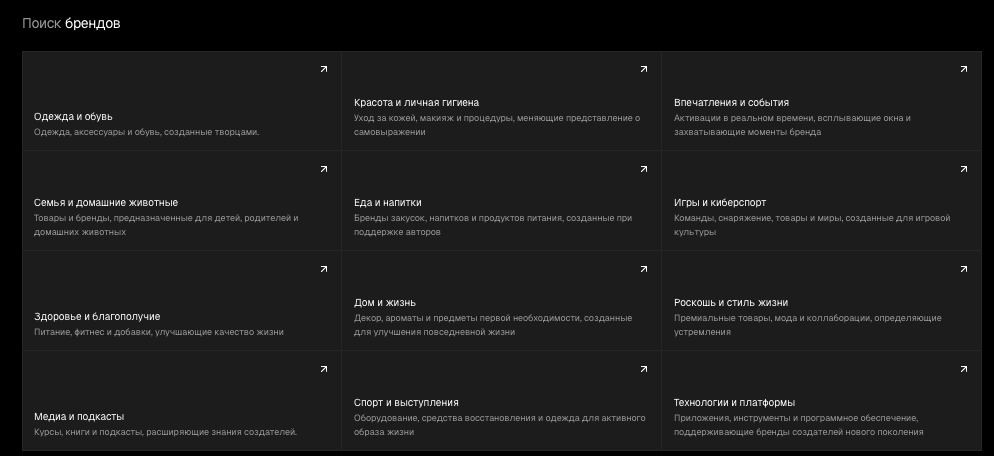Open Медиа и подкасты category title

[79, 417]
